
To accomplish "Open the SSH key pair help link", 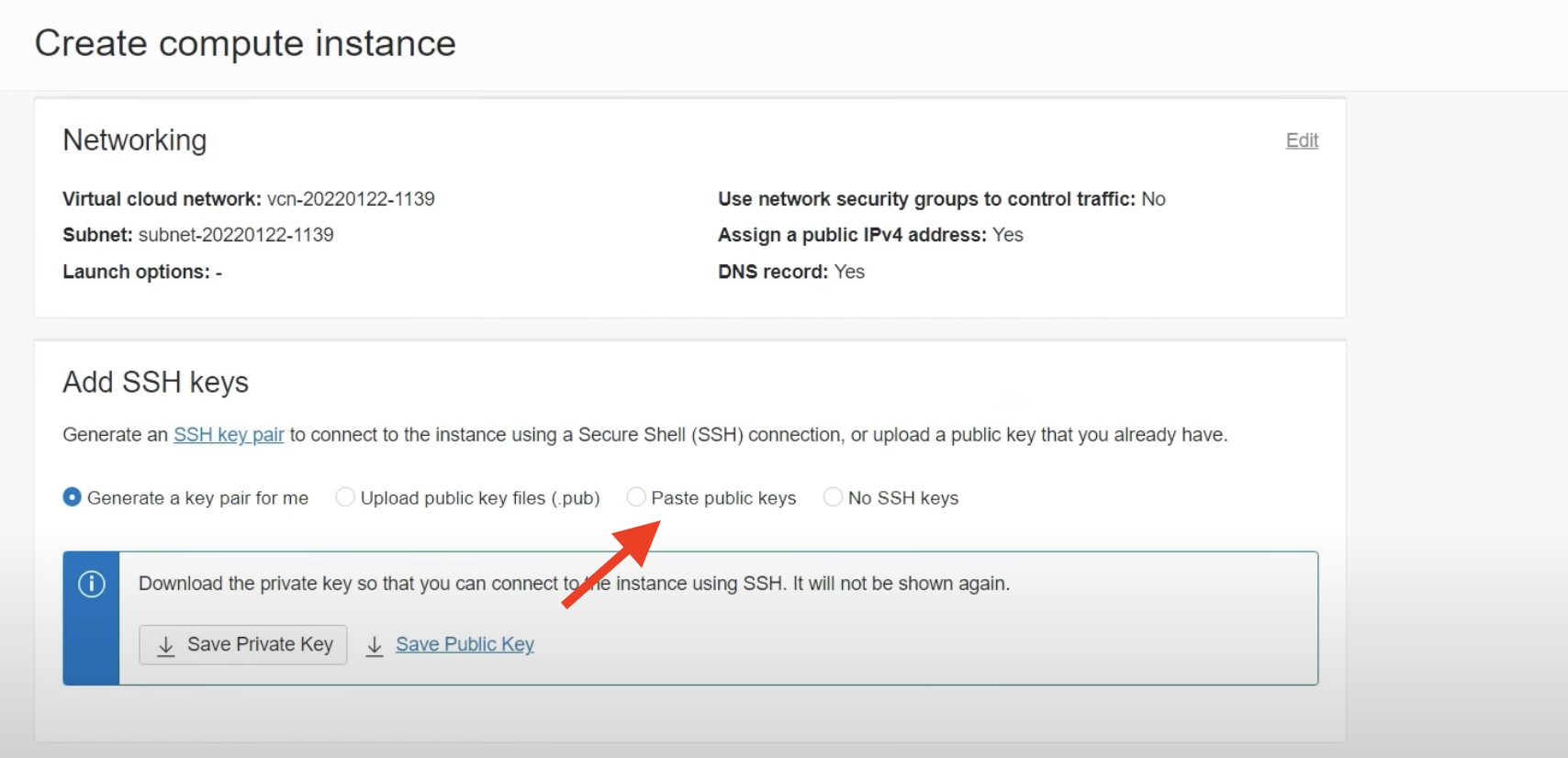I will pyautogui.click(x=229, y=434).
